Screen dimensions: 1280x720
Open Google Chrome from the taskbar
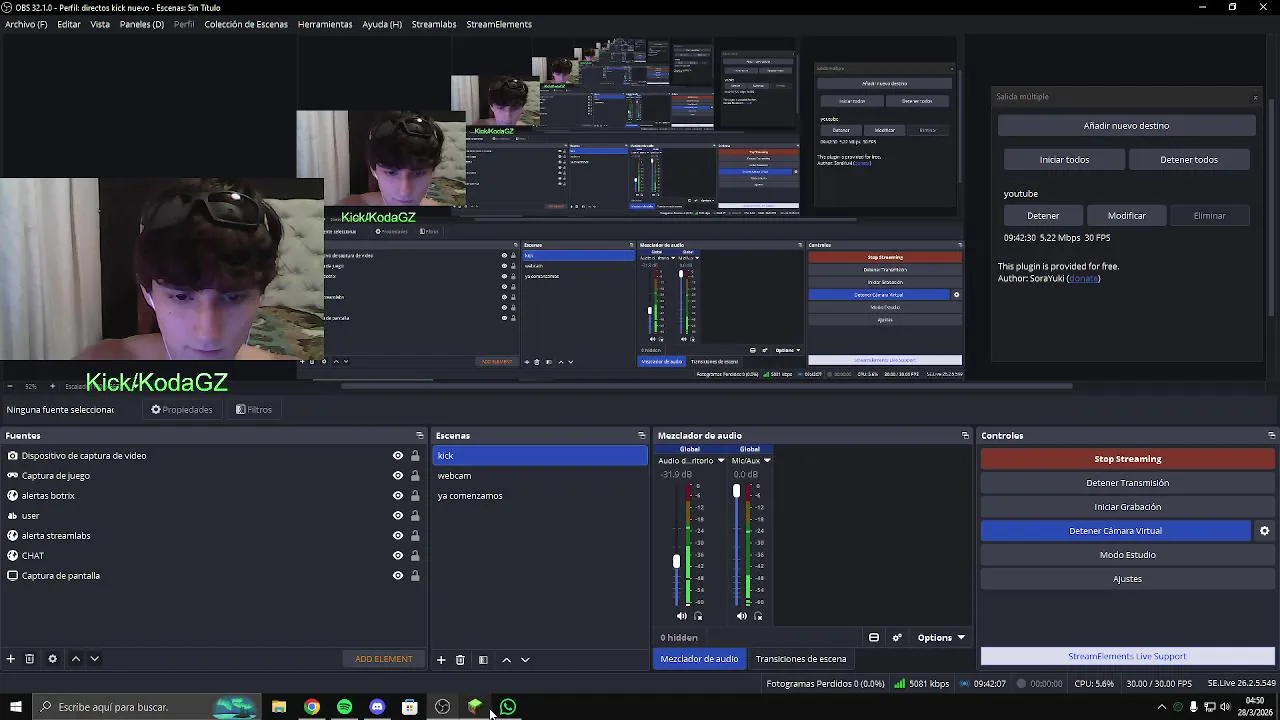coord(312,707)
